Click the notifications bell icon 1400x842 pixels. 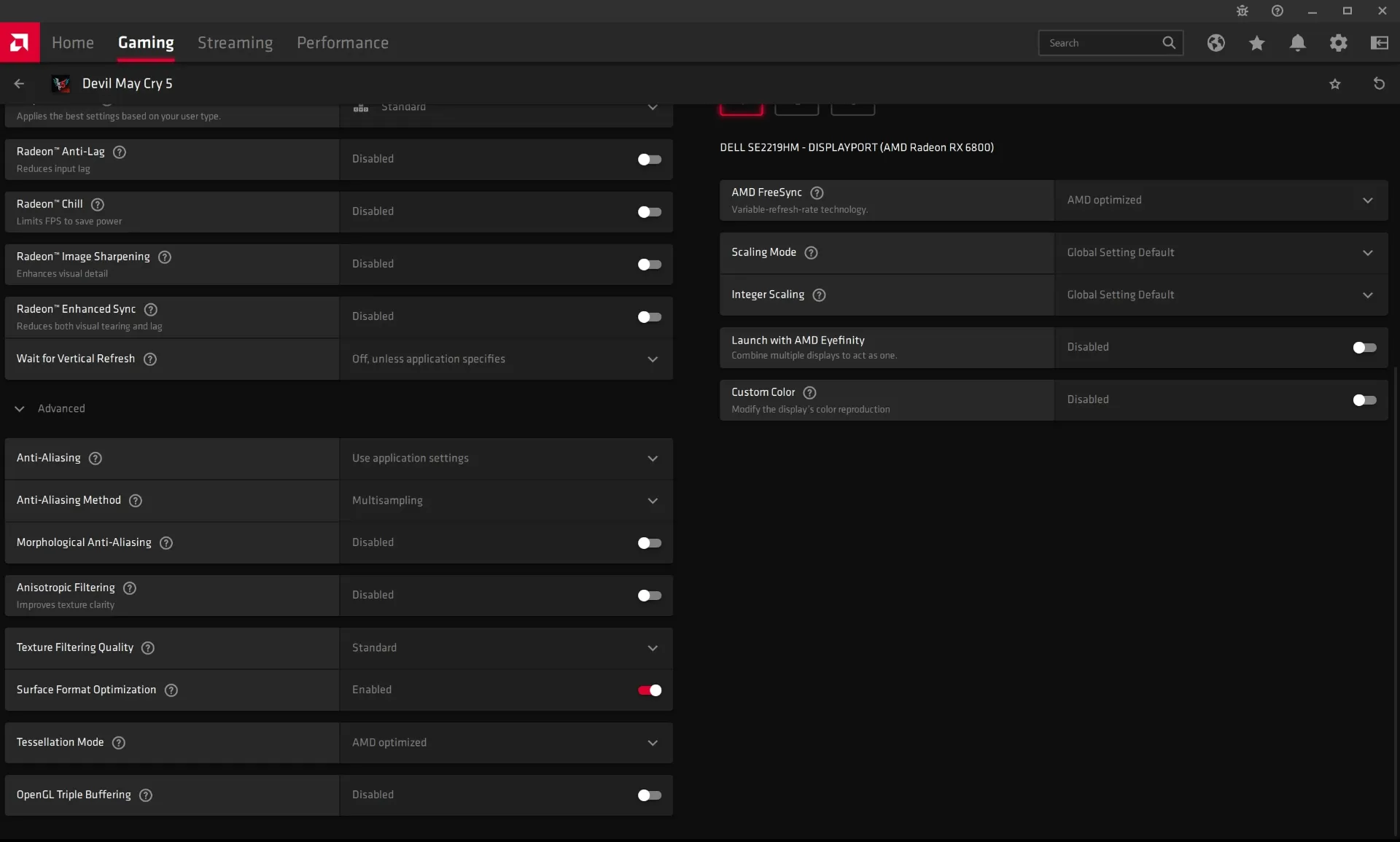(x=1298, y=43)
